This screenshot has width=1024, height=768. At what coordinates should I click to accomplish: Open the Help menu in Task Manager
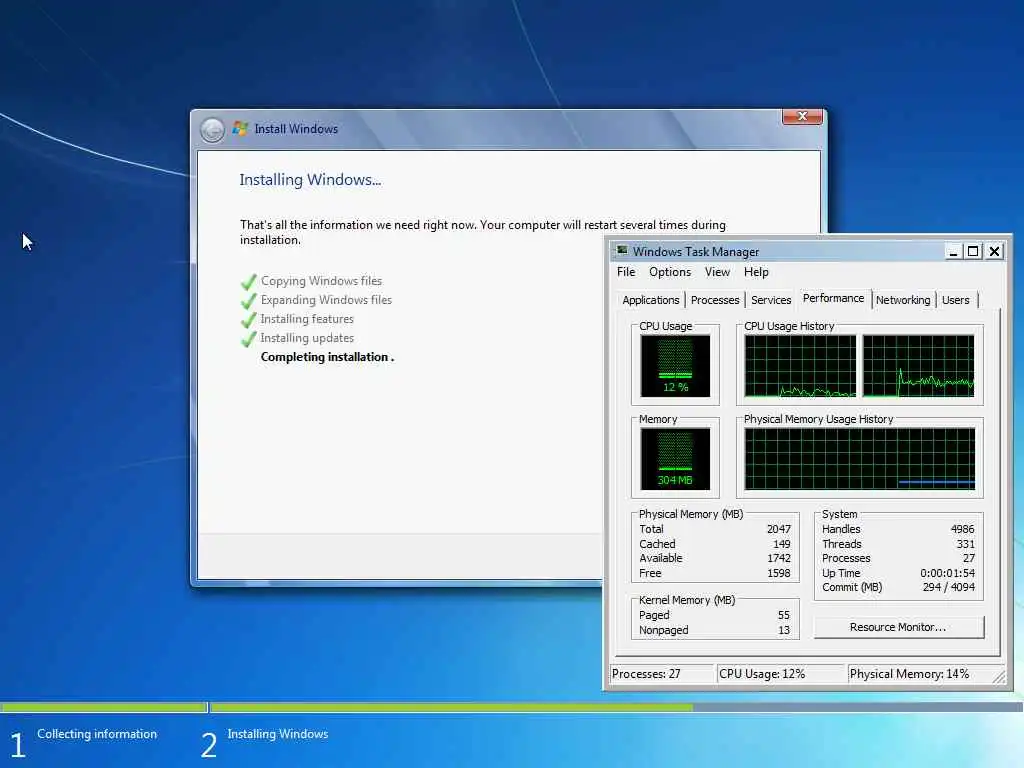756,272
